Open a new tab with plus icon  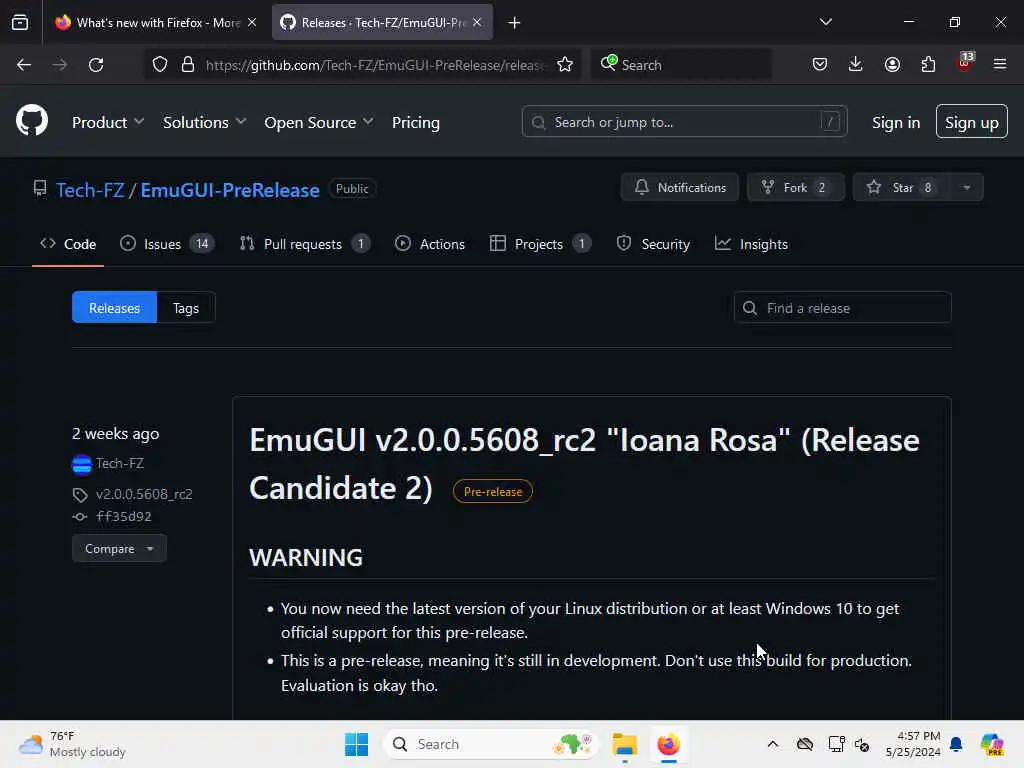tap(515, 23)
